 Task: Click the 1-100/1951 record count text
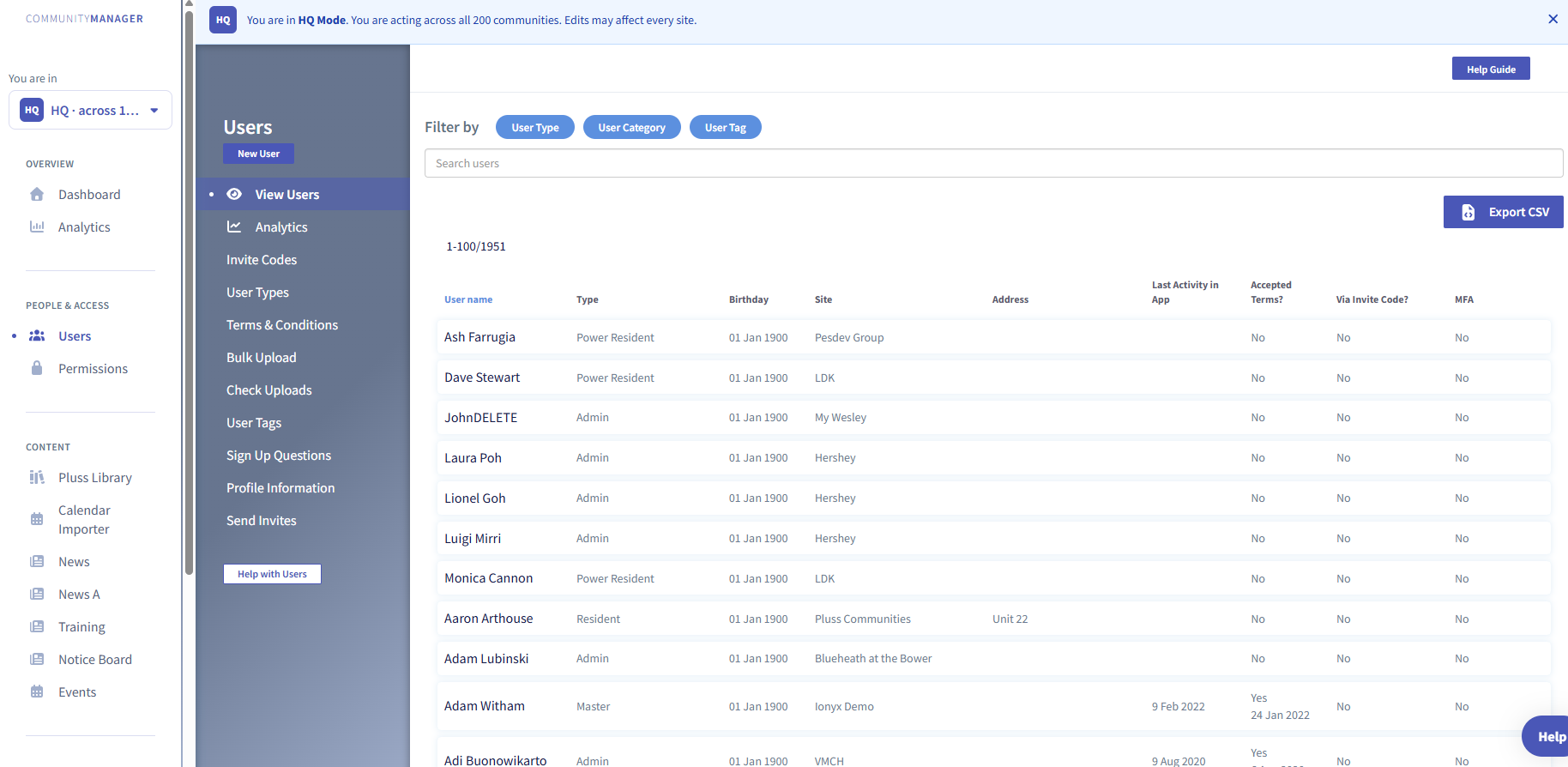click(476, 246)
